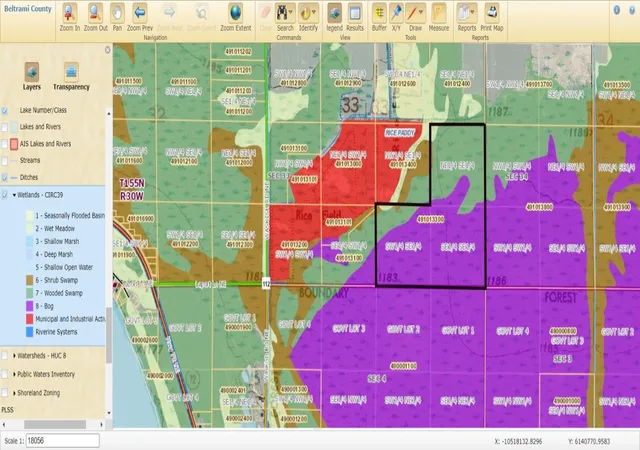
Task: Collapse the Wetlands - CIRC39 group
Action: tap(14, 195)
